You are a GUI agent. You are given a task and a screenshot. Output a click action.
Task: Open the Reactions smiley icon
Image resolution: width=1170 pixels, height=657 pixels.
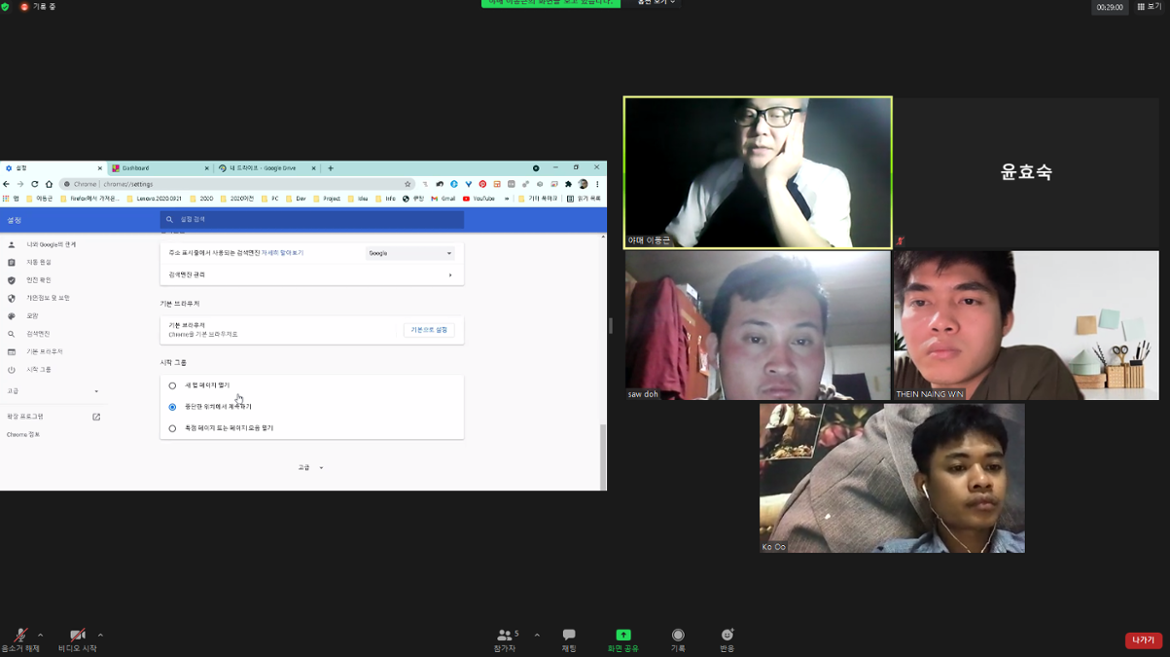point(727,635)
